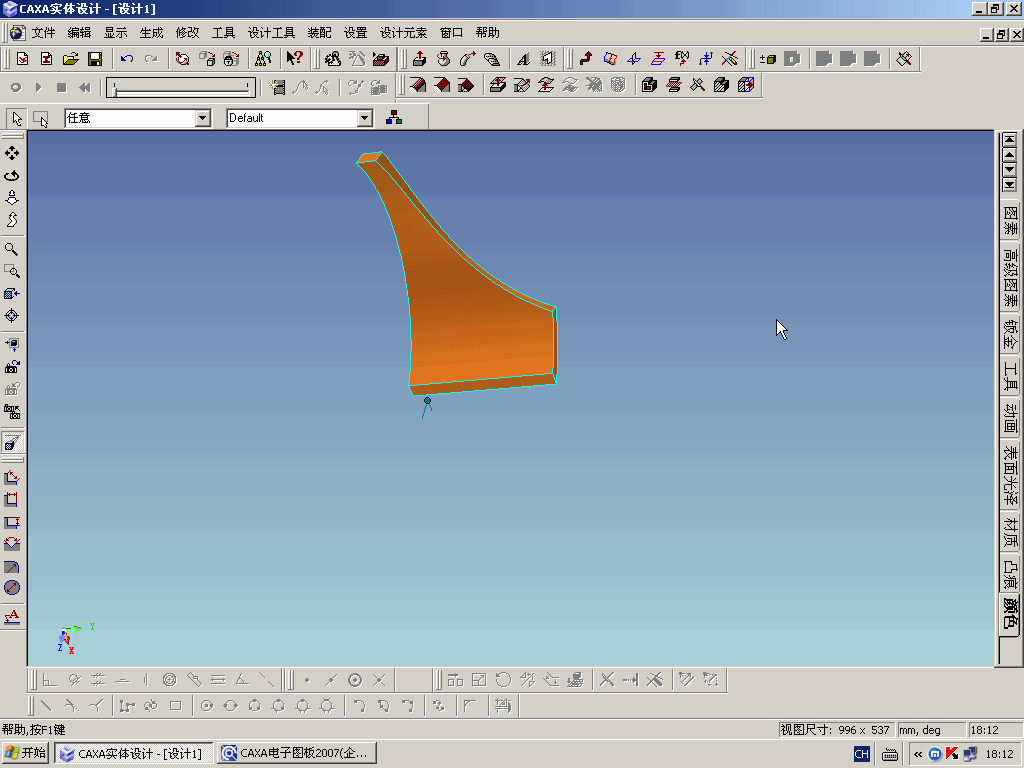Click the animation timeline slider
This screenshot has height=768, width=1024.
point(181,88)
